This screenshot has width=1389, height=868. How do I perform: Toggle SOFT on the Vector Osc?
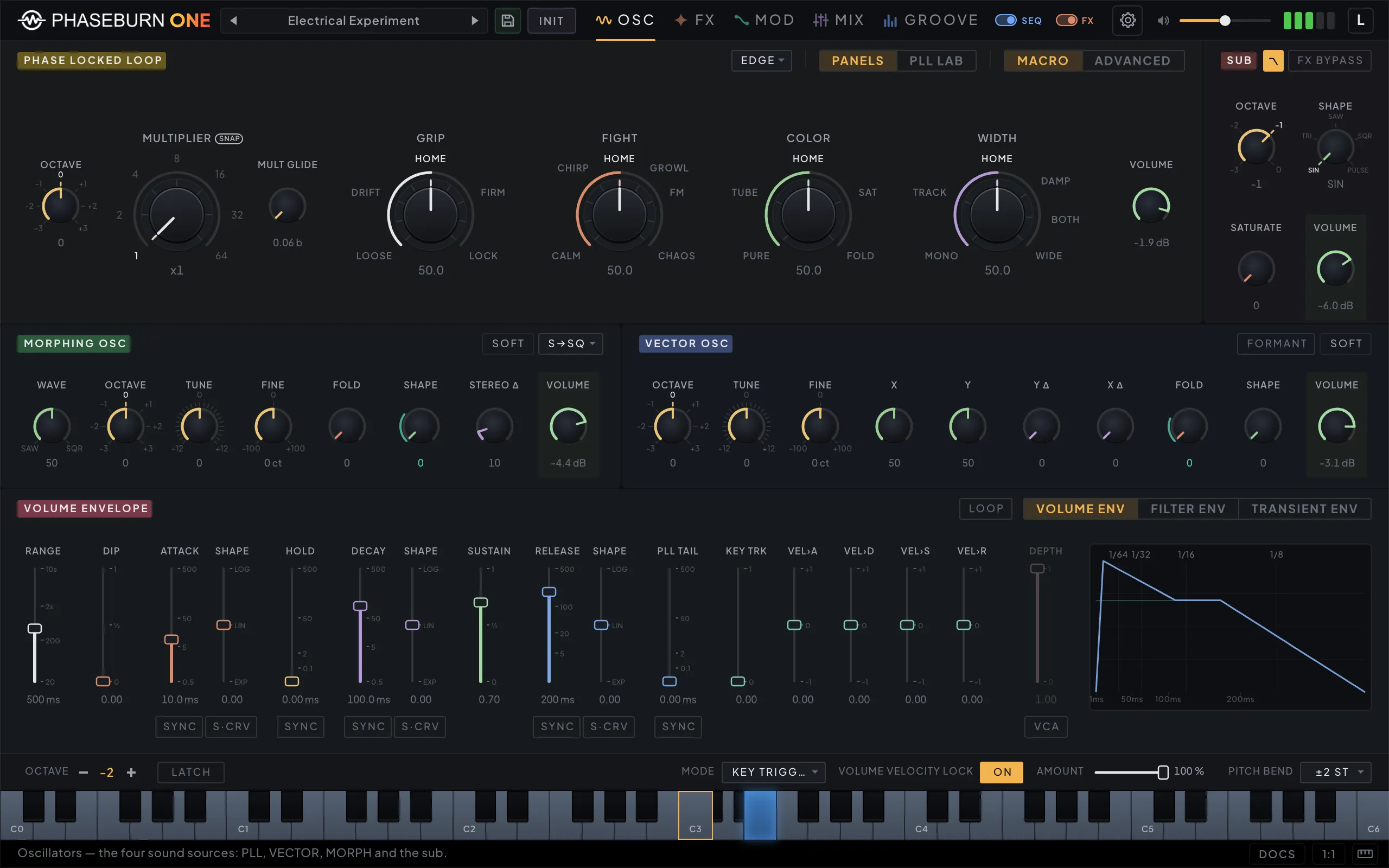pos(1346,344)
